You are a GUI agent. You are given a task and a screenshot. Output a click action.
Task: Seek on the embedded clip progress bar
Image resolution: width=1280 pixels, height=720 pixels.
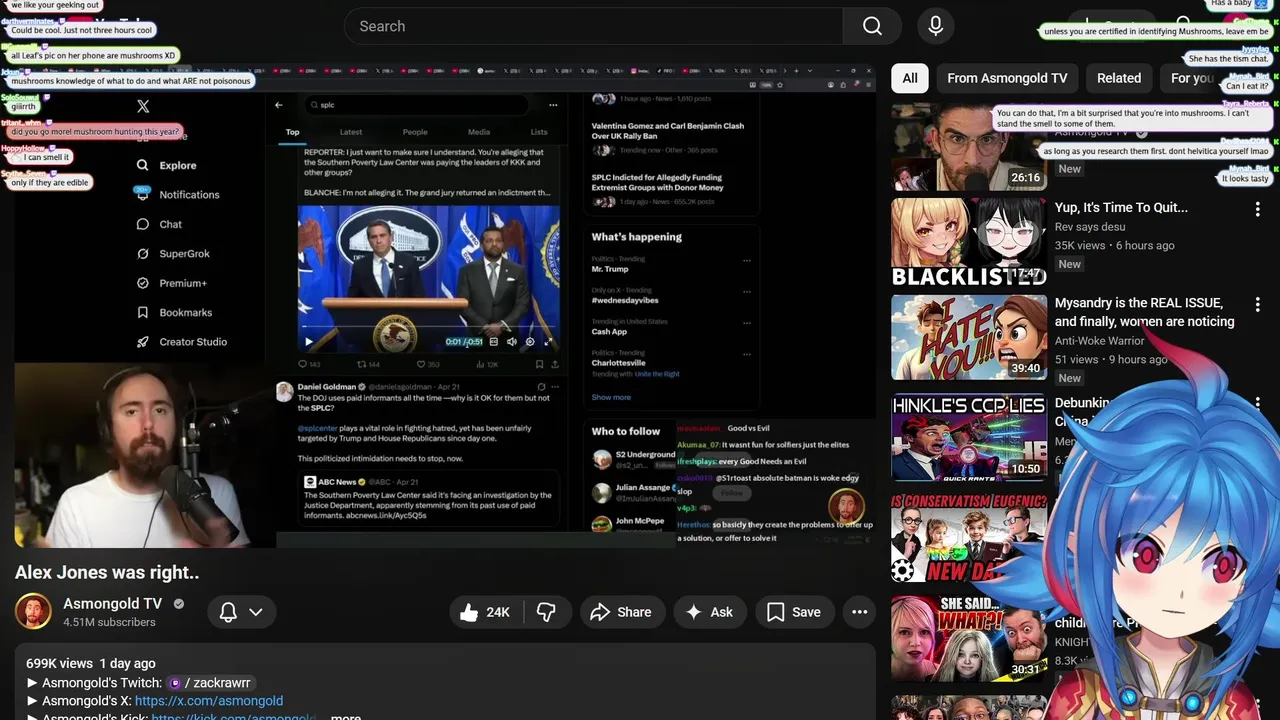pos(428,327)
